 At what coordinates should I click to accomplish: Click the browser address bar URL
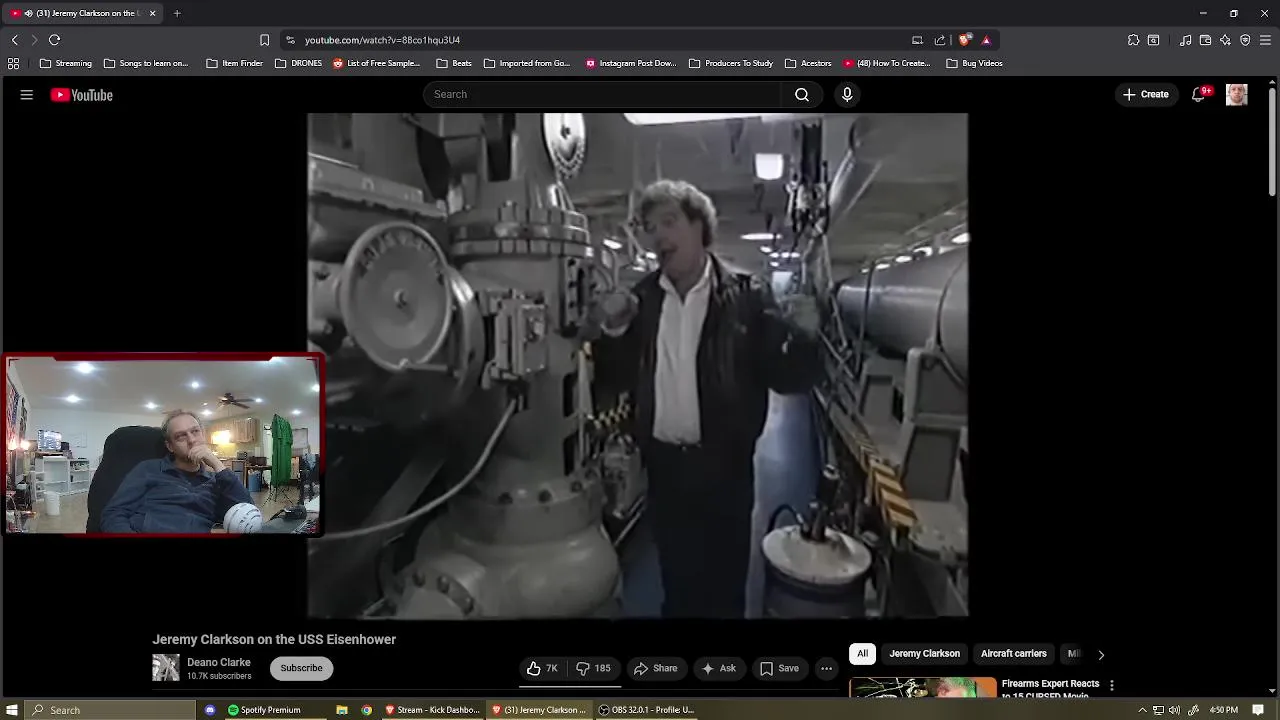click(382, 40)
